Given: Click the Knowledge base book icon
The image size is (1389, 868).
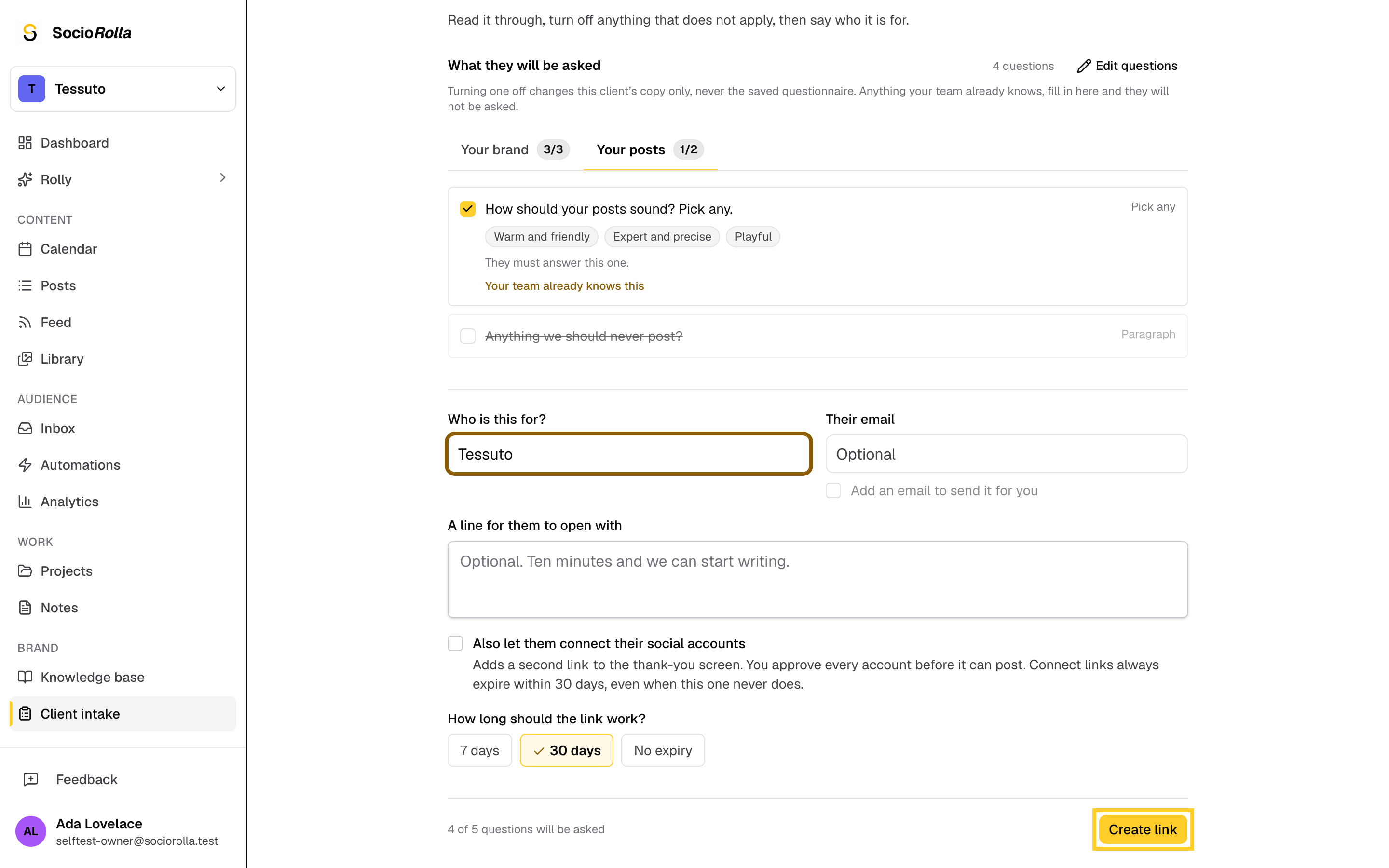Looking at the screenshot, I should tap(25, 678).
